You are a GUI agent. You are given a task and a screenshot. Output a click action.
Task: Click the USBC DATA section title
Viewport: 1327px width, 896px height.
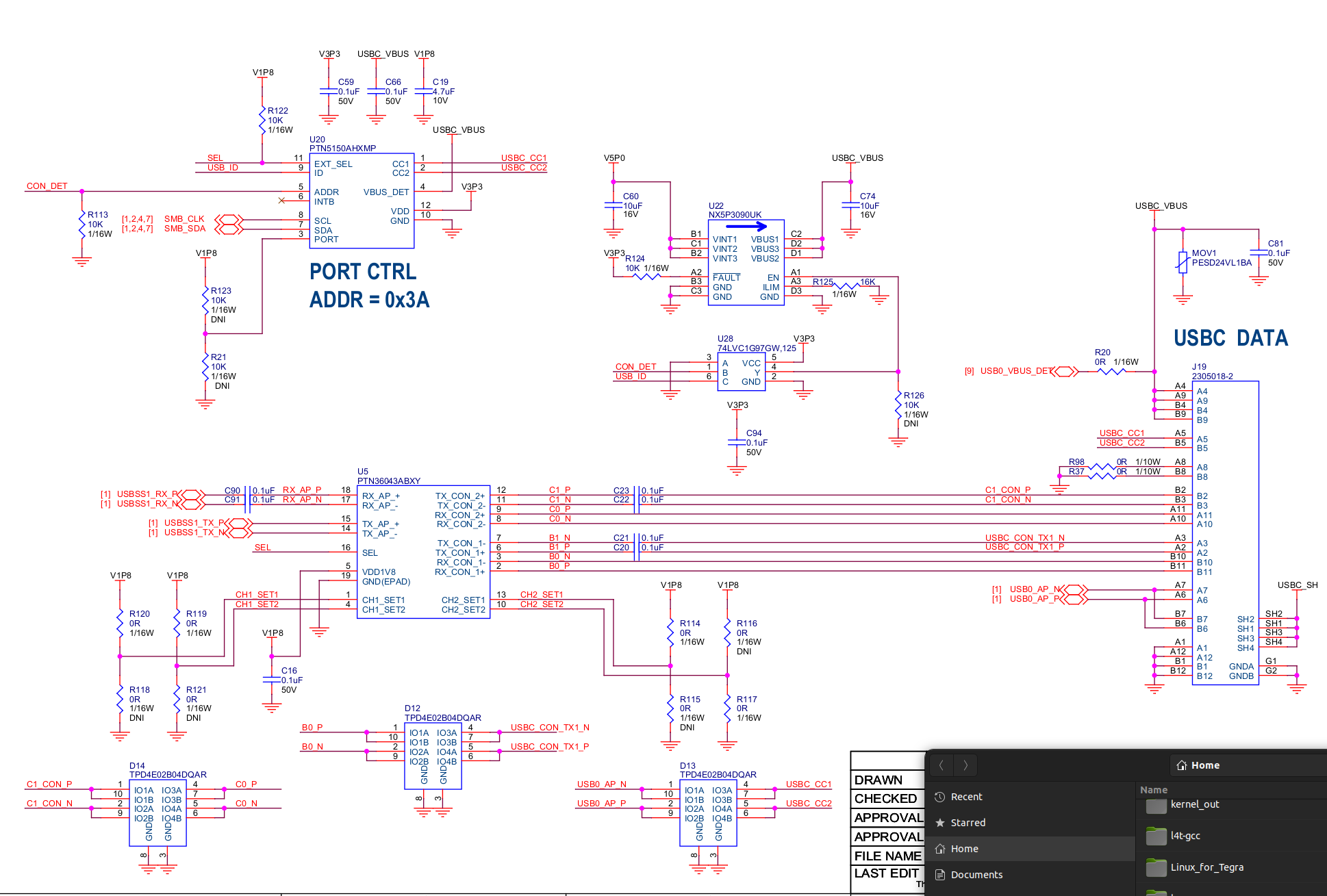1230,338
